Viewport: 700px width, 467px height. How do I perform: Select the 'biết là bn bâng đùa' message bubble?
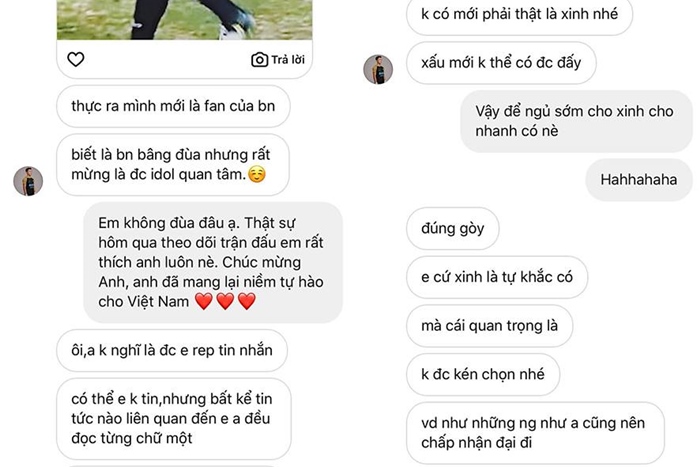(x=173, y=165)
